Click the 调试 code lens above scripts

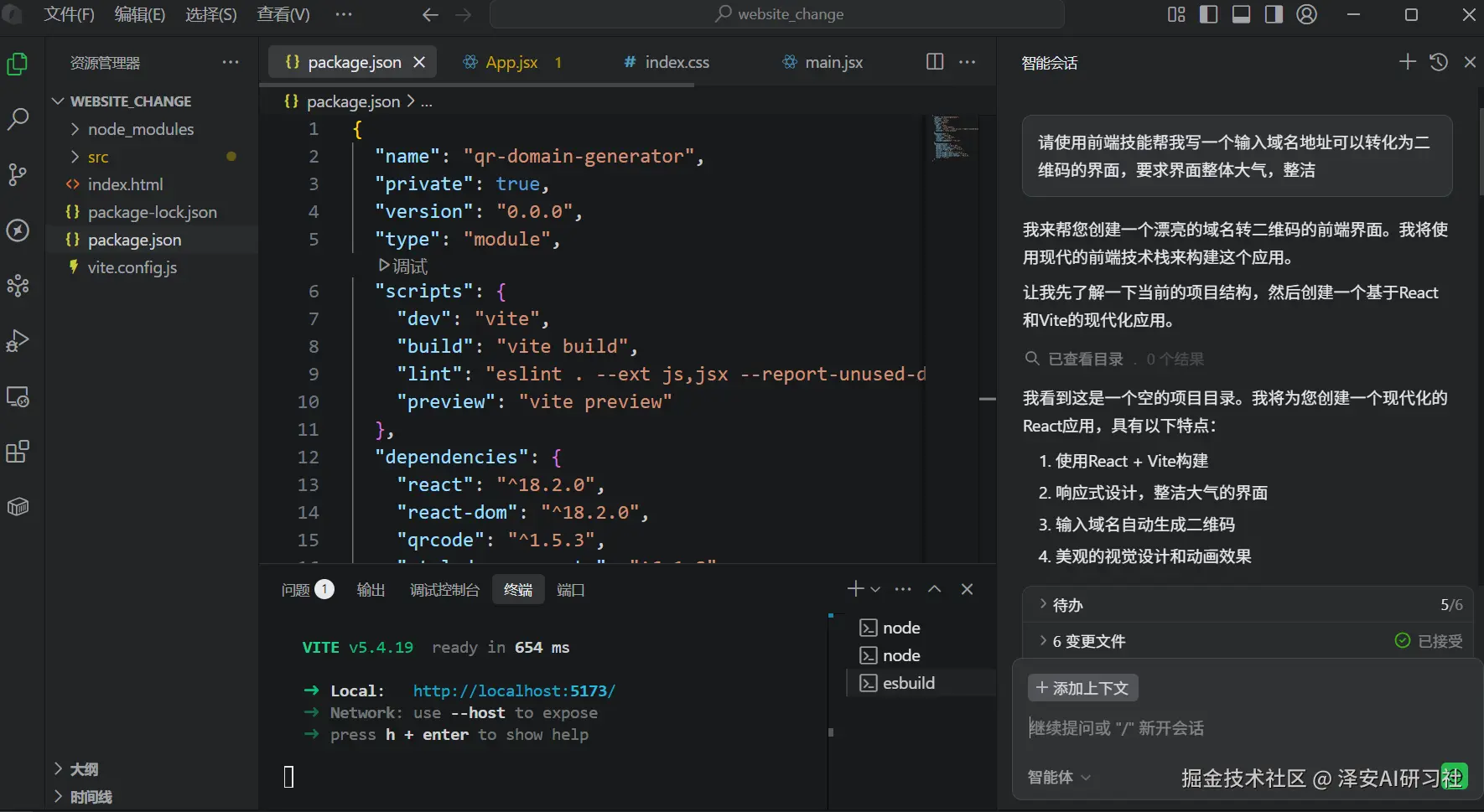pos(403,266)
